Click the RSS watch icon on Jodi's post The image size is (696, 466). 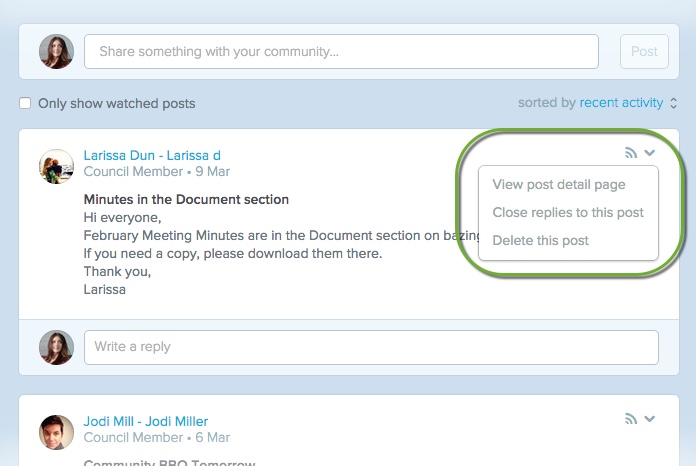630,419
